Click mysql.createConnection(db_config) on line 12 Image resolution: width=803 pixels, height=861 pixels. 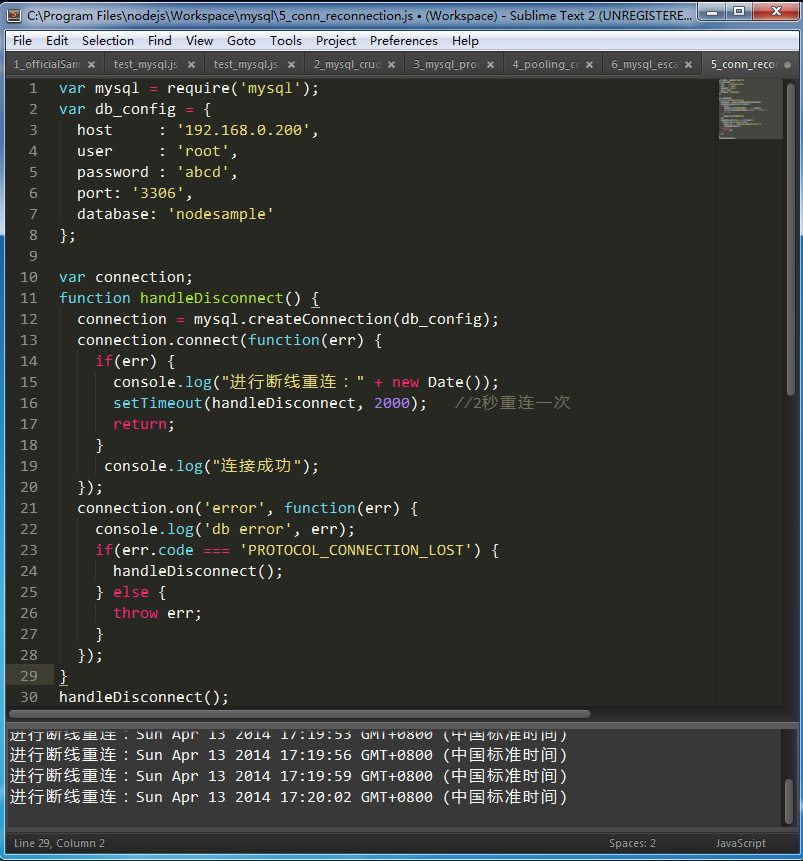point(341,319)
